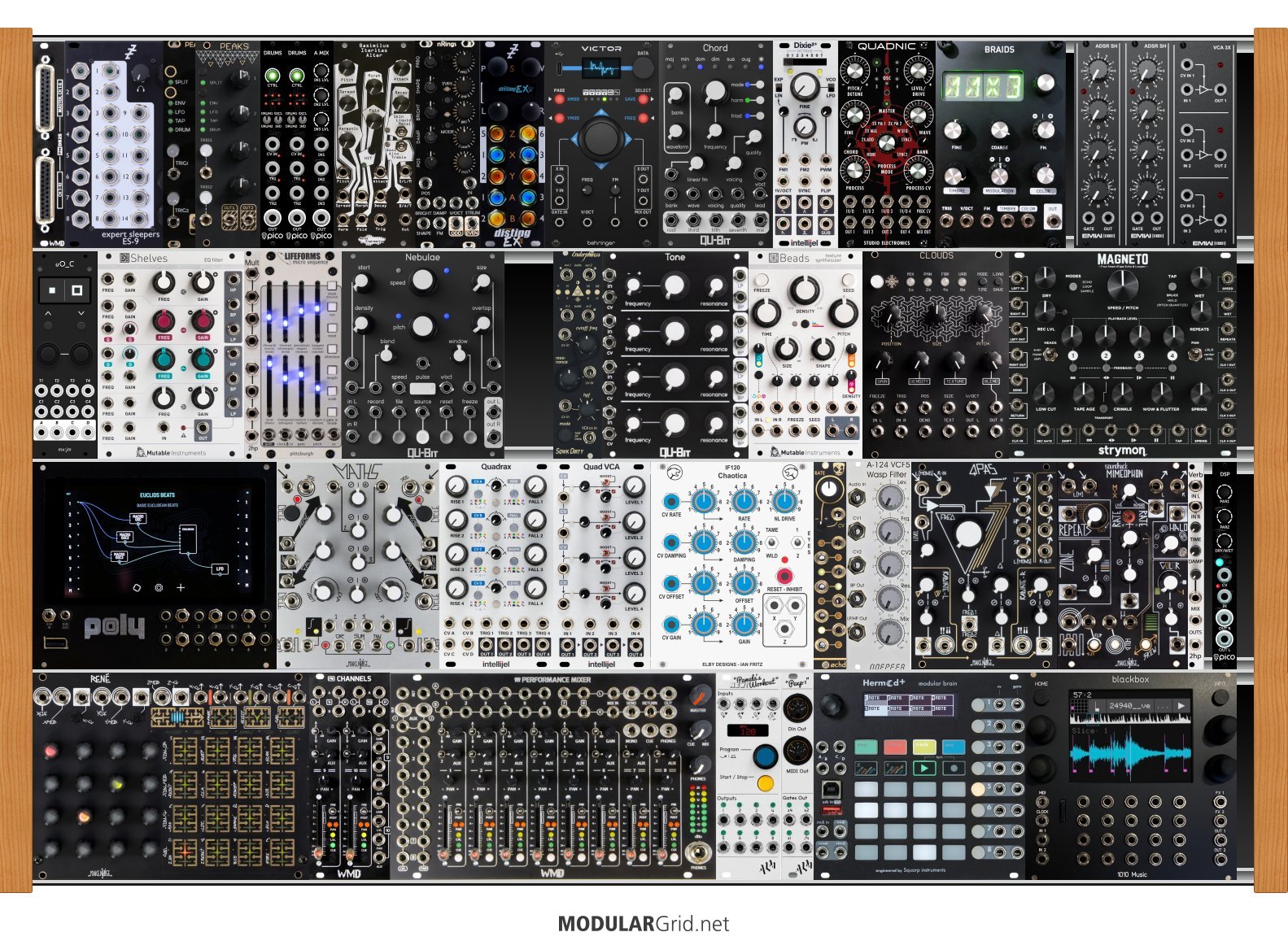Select the blue seq button on Hermod+
1288x941 pixels.
coord(954,746)
